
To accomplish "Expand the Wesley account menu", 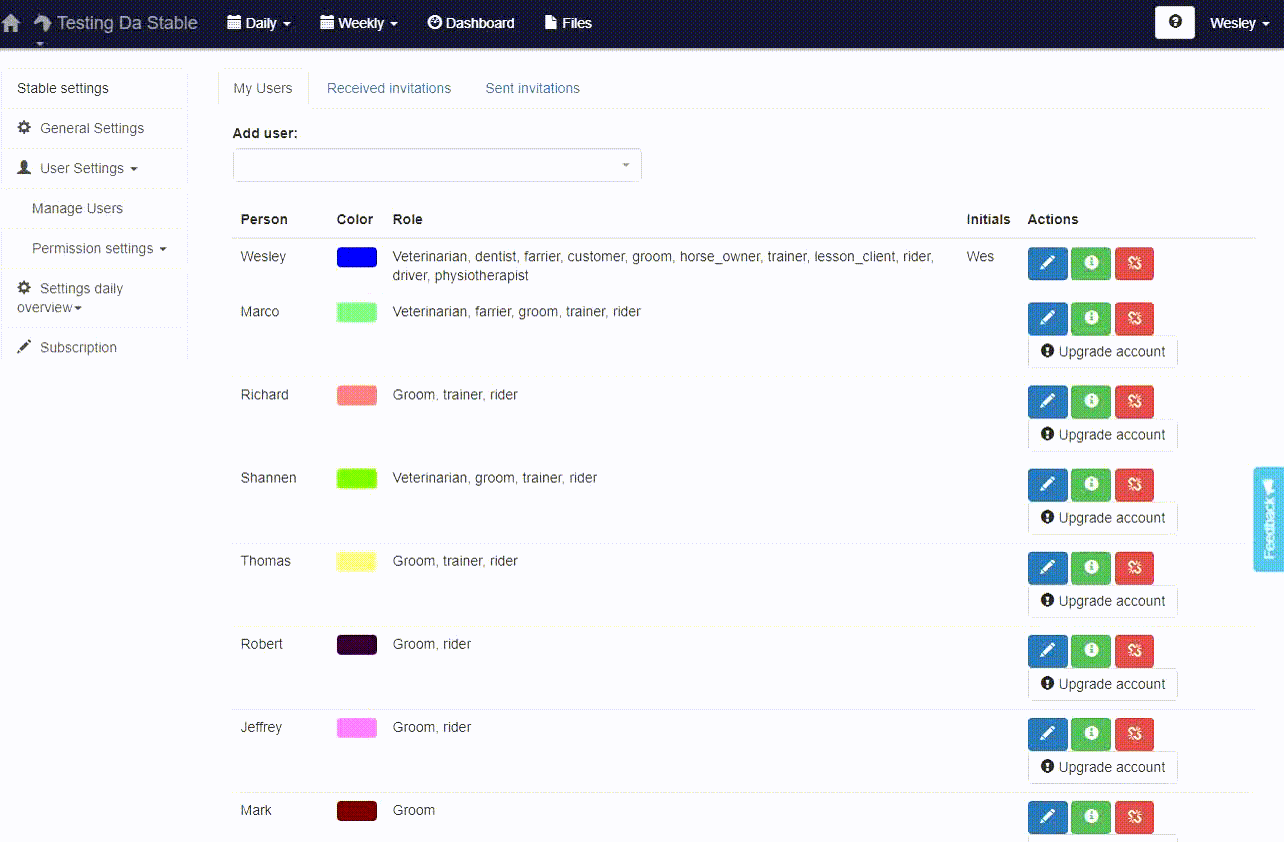I will tap(1240, 23).
